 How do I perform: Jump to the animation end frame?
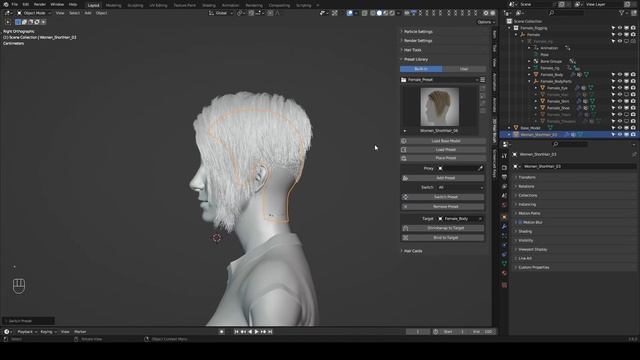coord(270,332)
